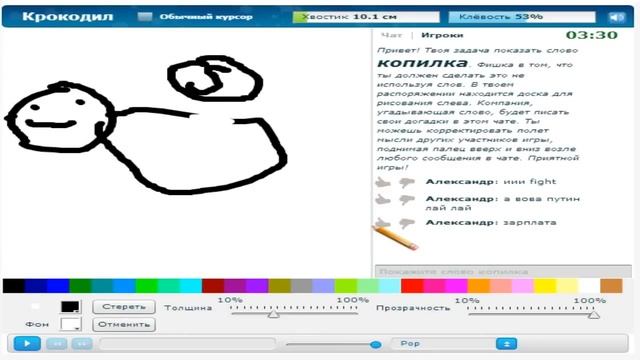The width and height of the screenshot is (640, 360).
Task: Open the Фон background color dropdown
Action: 70,324
